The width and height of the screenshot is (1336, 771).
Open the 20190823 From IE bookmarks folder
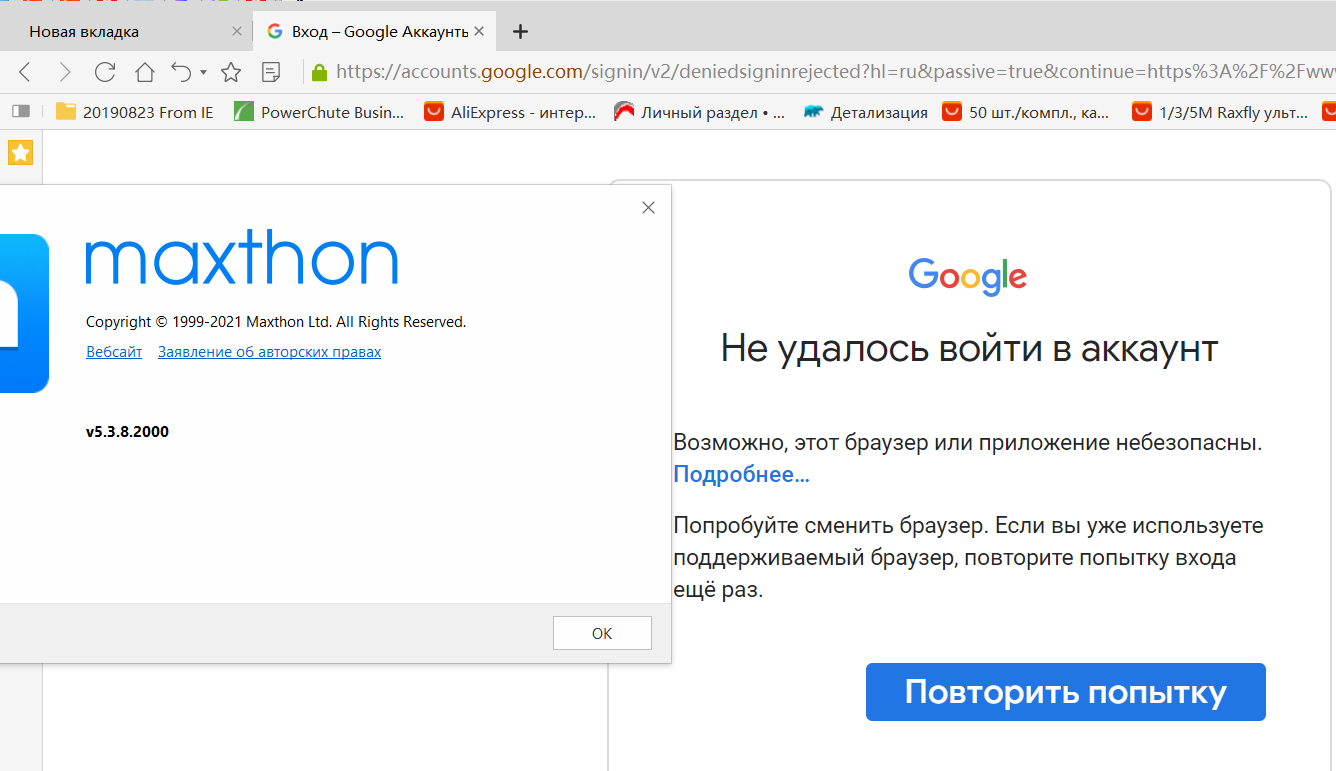(135, 112)
